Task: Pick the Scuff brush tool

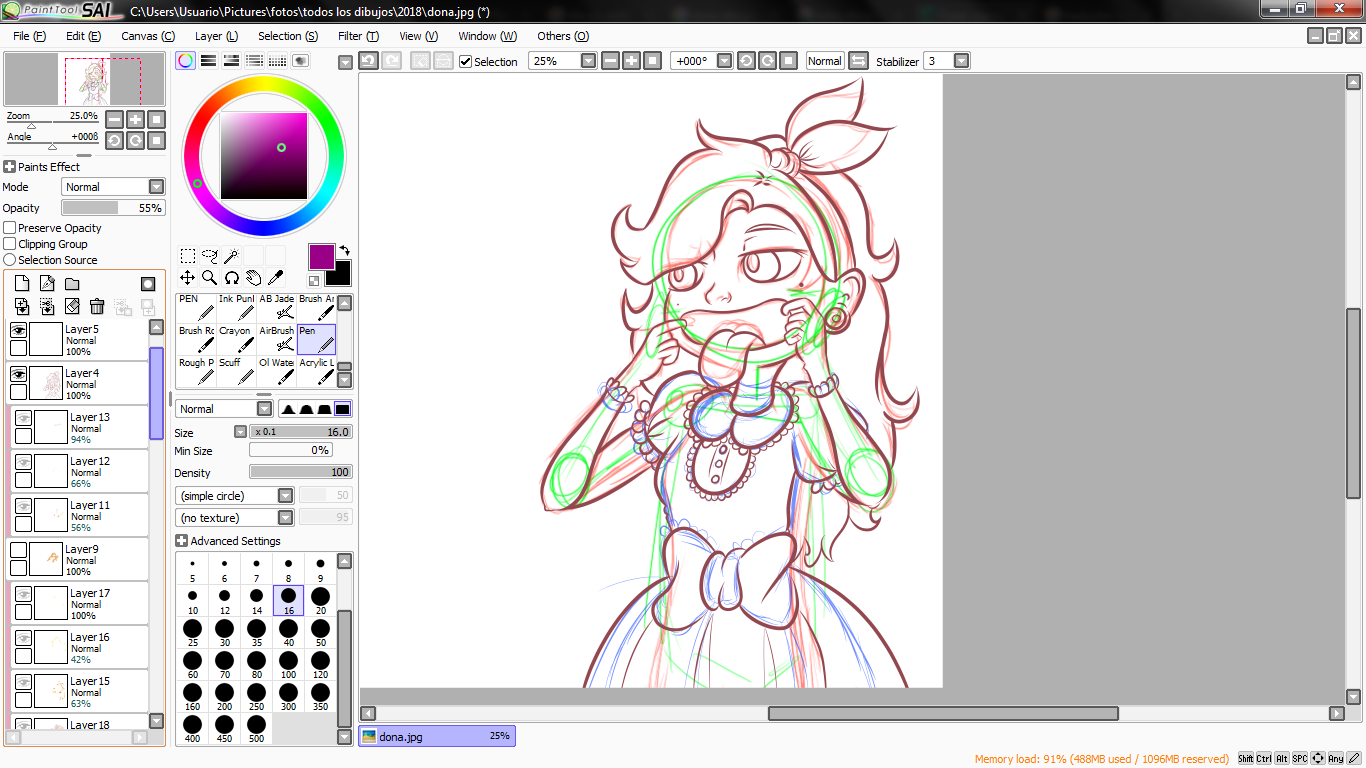Action: coord(236,372)
